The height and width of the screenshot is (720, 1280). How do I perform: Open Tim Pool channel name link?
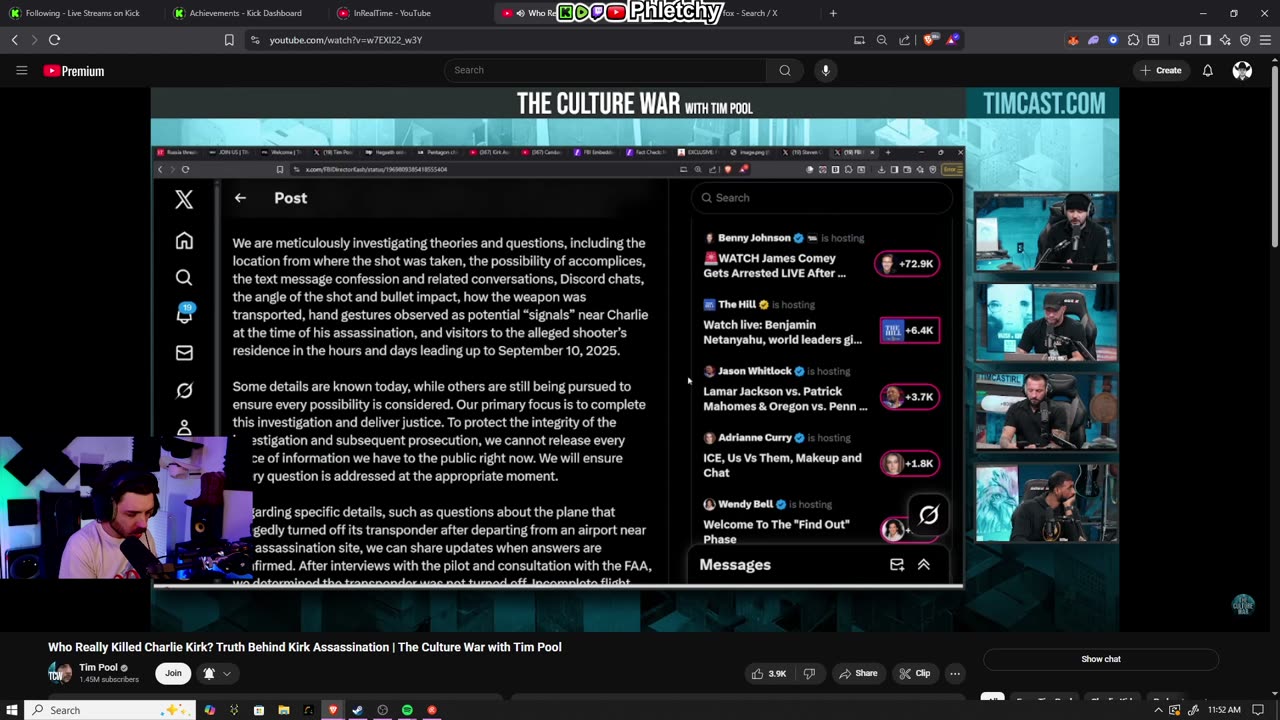98,667
